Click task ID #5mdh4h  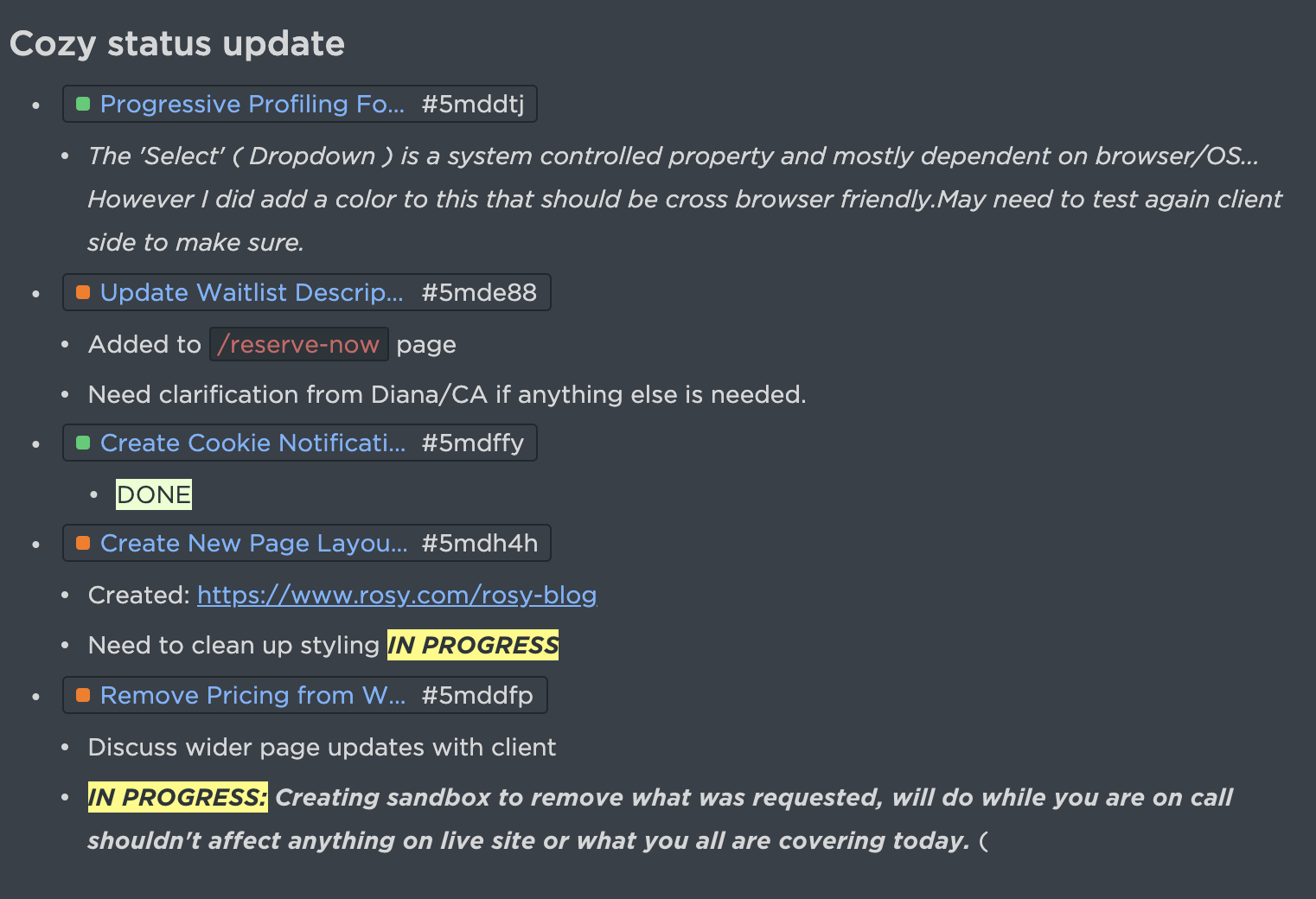click(x=480, y=543)
